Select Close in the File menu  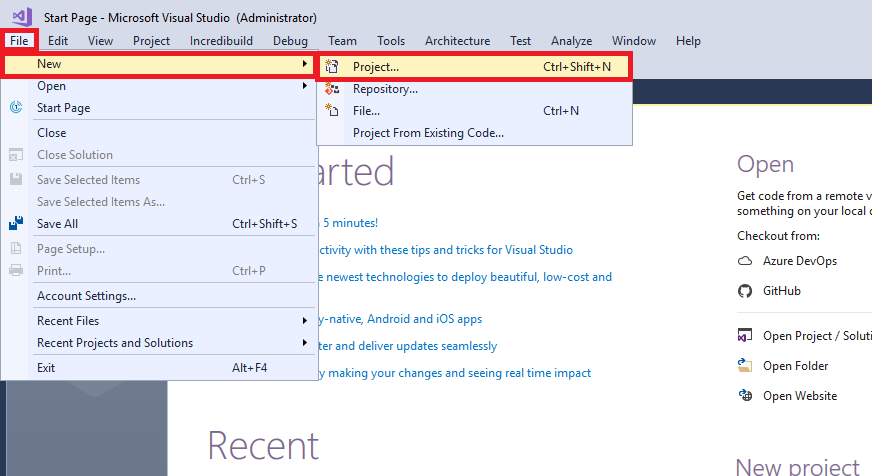159,133
